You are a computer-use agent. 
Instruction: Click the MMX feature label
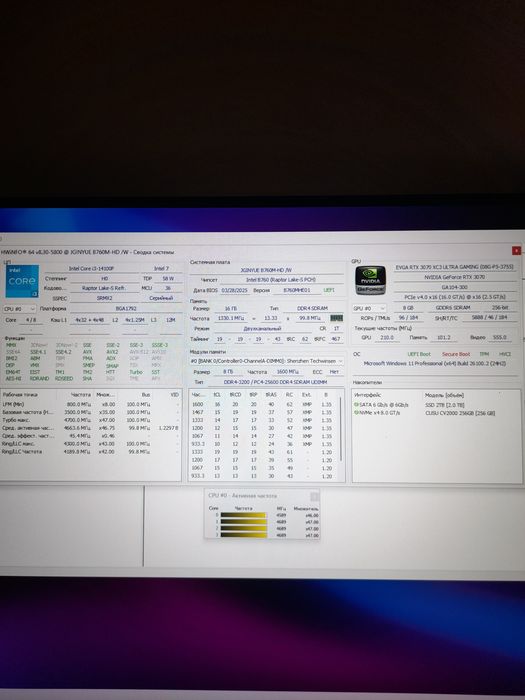click(11, 345)
